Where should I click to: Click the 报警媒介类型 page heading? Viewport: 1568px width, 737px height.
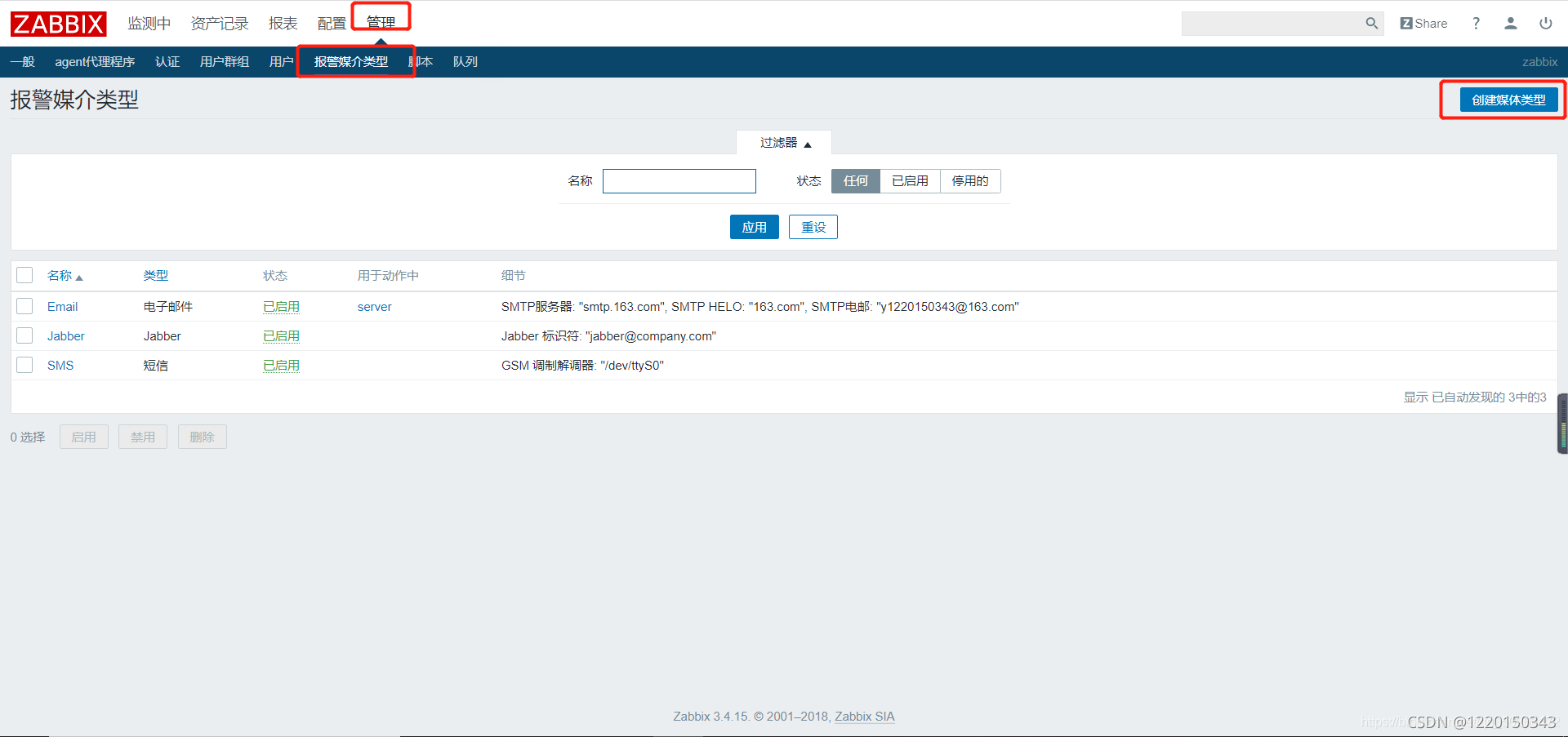[x=74, y=100]
